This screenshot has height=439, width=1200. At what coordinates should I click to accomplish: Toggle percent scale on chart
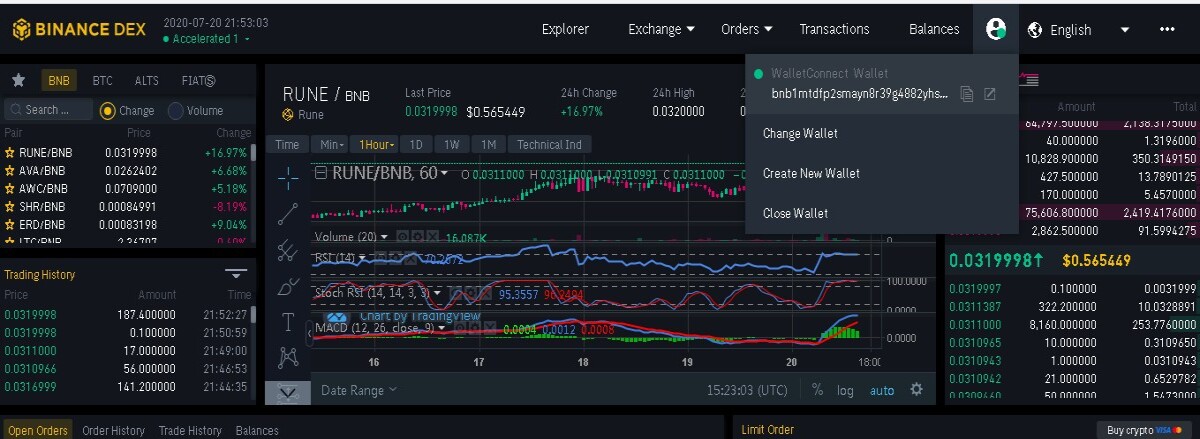coord(817,390)
